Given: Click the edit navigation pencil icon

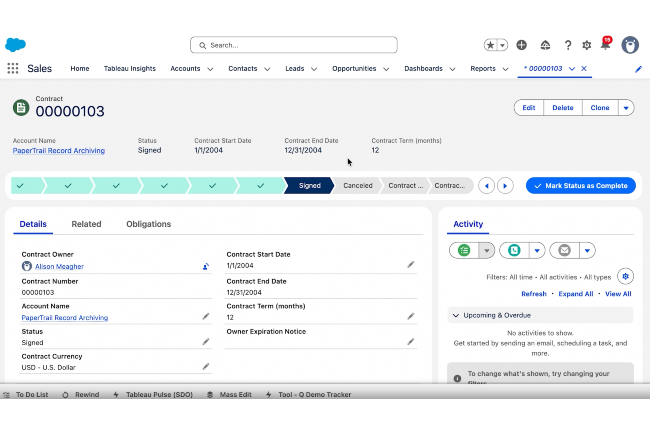Looking at the screenshot, I should (x=638, y=69).
